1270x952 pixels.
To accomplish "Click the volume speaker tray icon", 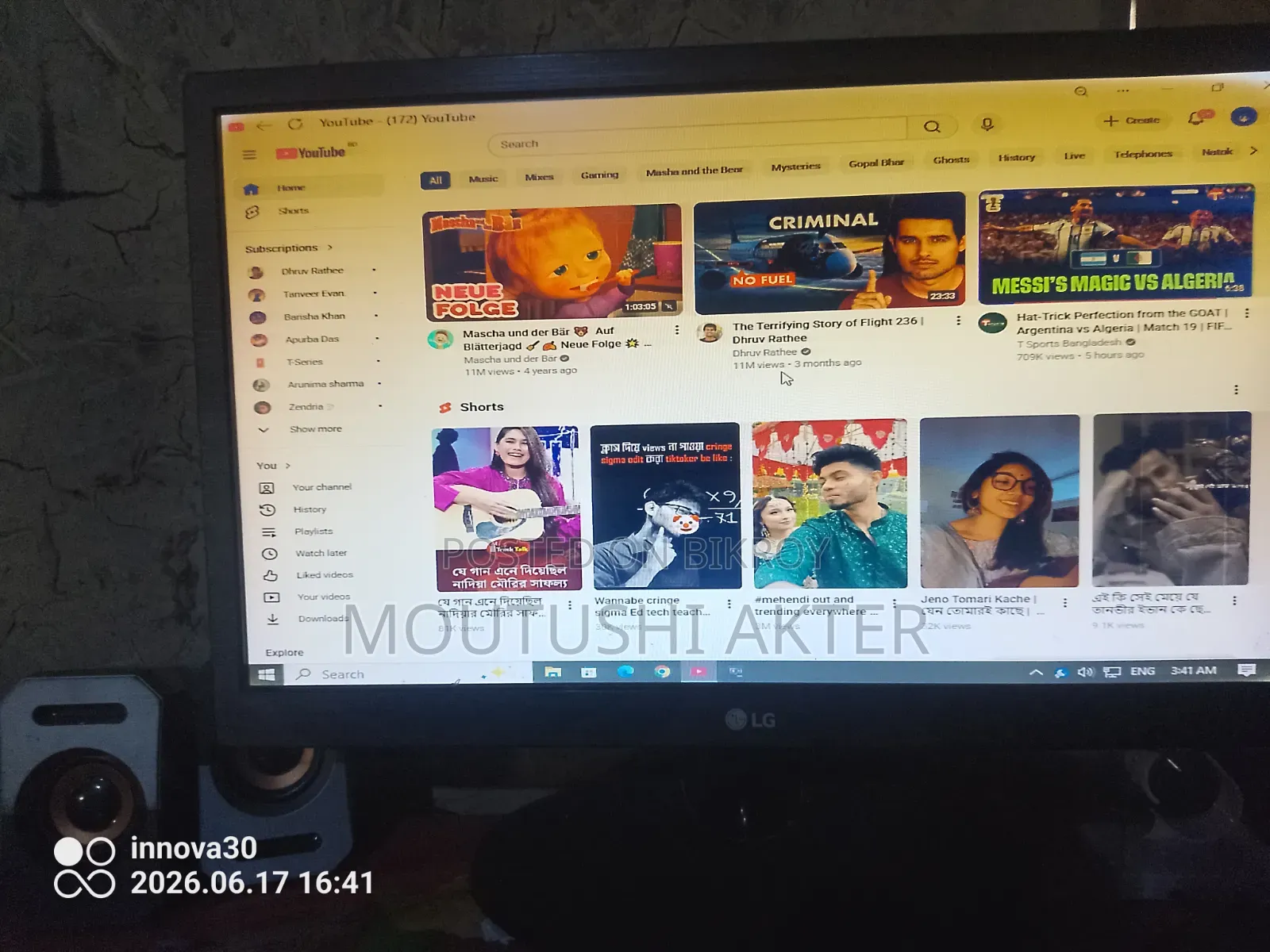I will pos(1085,672).
